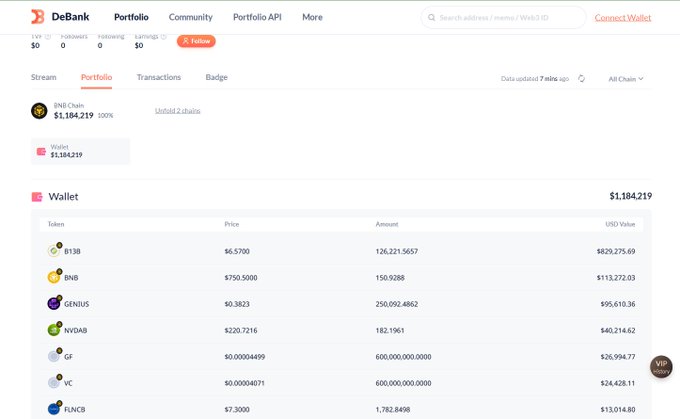The width and height of the screenshot is (680, 419).
Task: Click the Data updated 7 mins ago text
Action: [x=535, y=79]
